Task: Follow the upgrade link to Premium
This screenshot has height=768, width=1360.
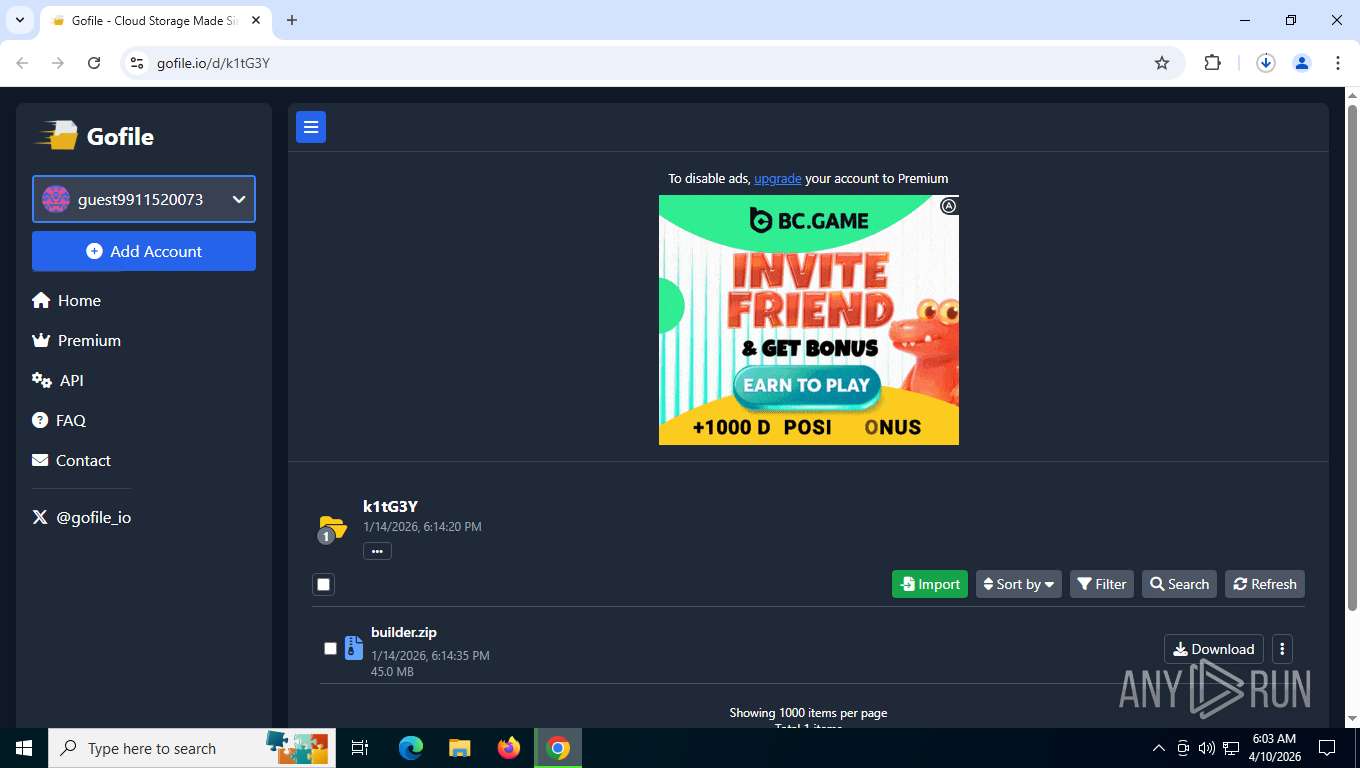Action: (x=778, y=178)
